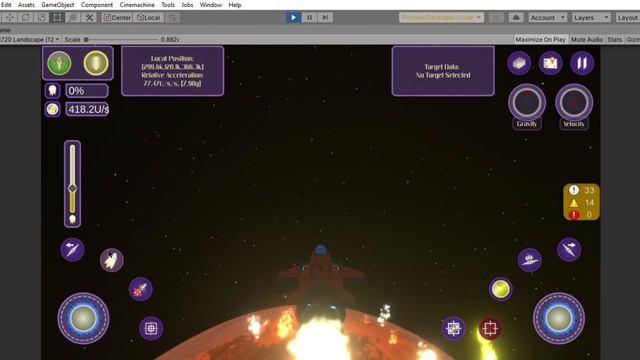640x360 pixels.
Task: Open the Account dropdown
Action: click(x=547, y=18)
